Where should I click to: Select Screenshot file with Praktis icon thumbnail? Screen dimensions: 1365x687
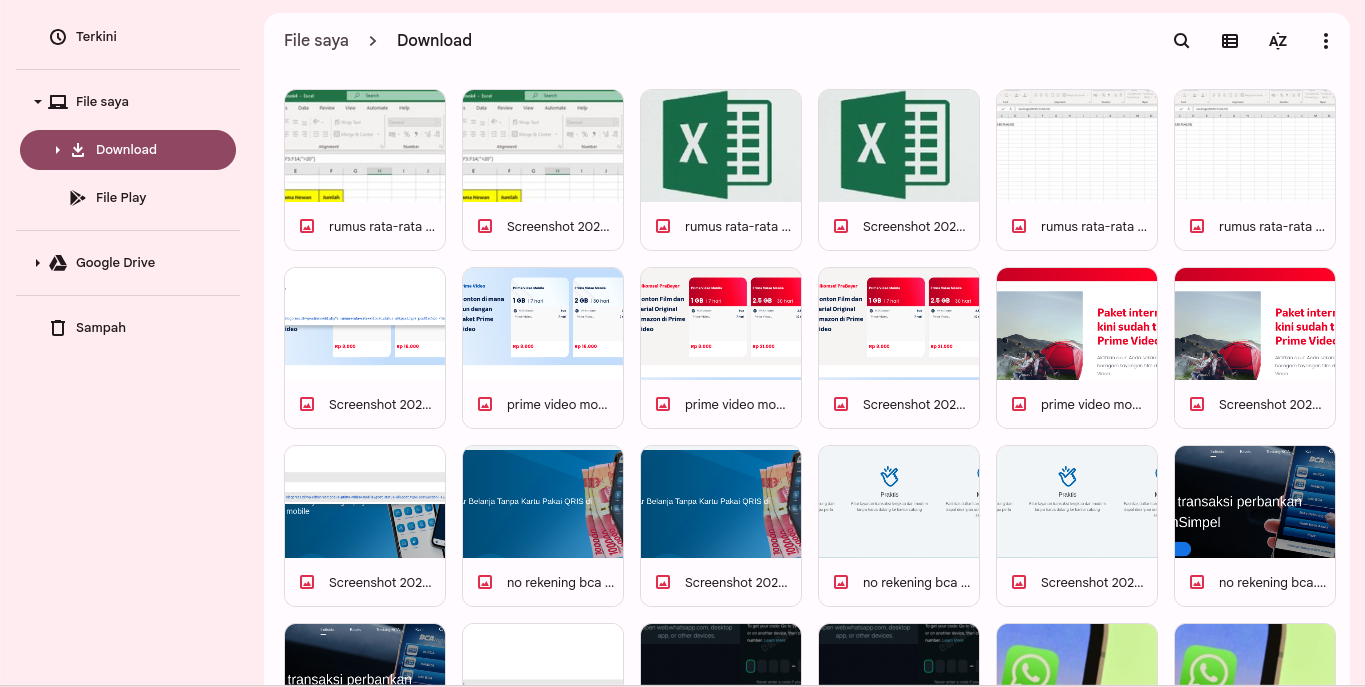coord(1077,526)
